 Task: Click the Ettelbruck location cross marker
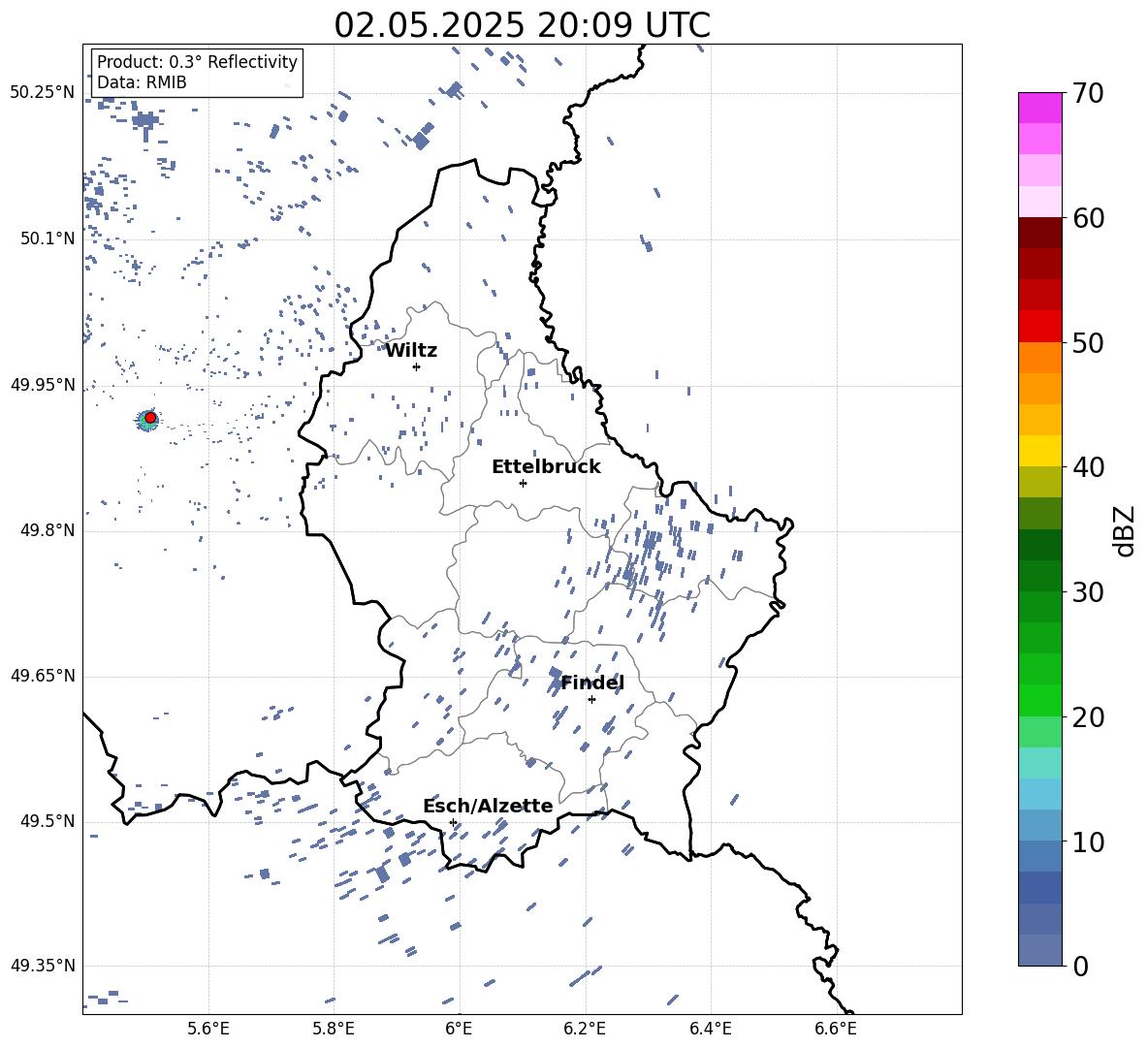coord(523,483)
